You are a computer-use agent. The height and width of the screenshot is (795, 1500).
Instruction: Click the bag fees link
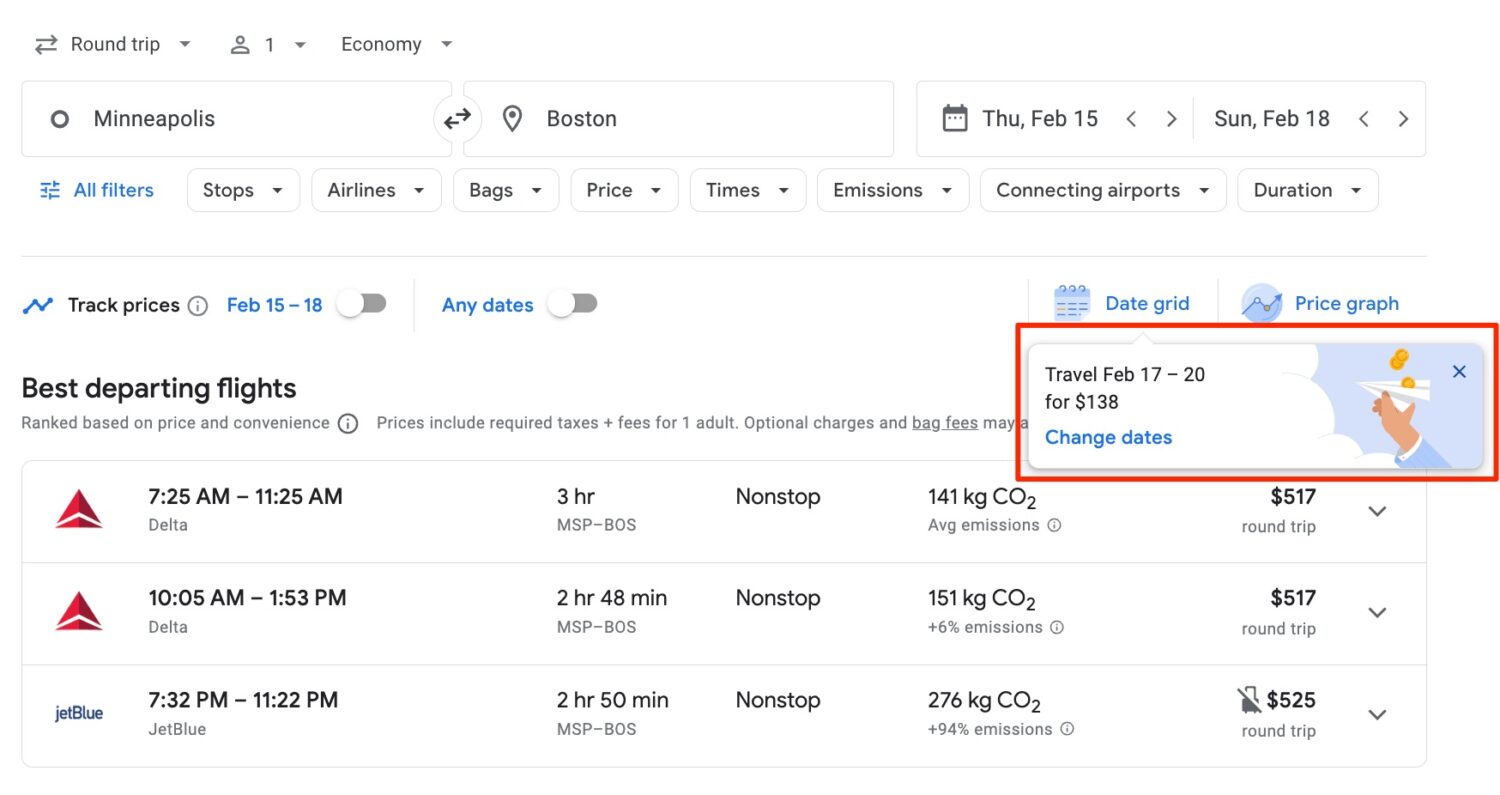pos(944,422)
